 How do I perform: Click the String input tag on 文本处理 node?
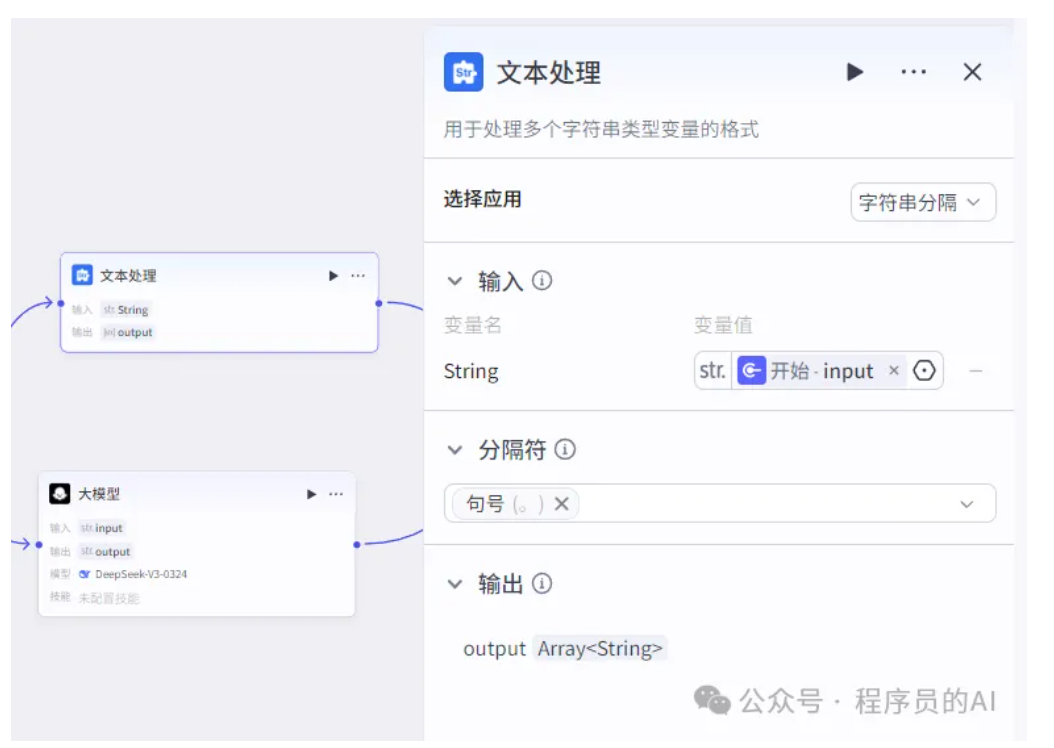(x=126, y=310)
